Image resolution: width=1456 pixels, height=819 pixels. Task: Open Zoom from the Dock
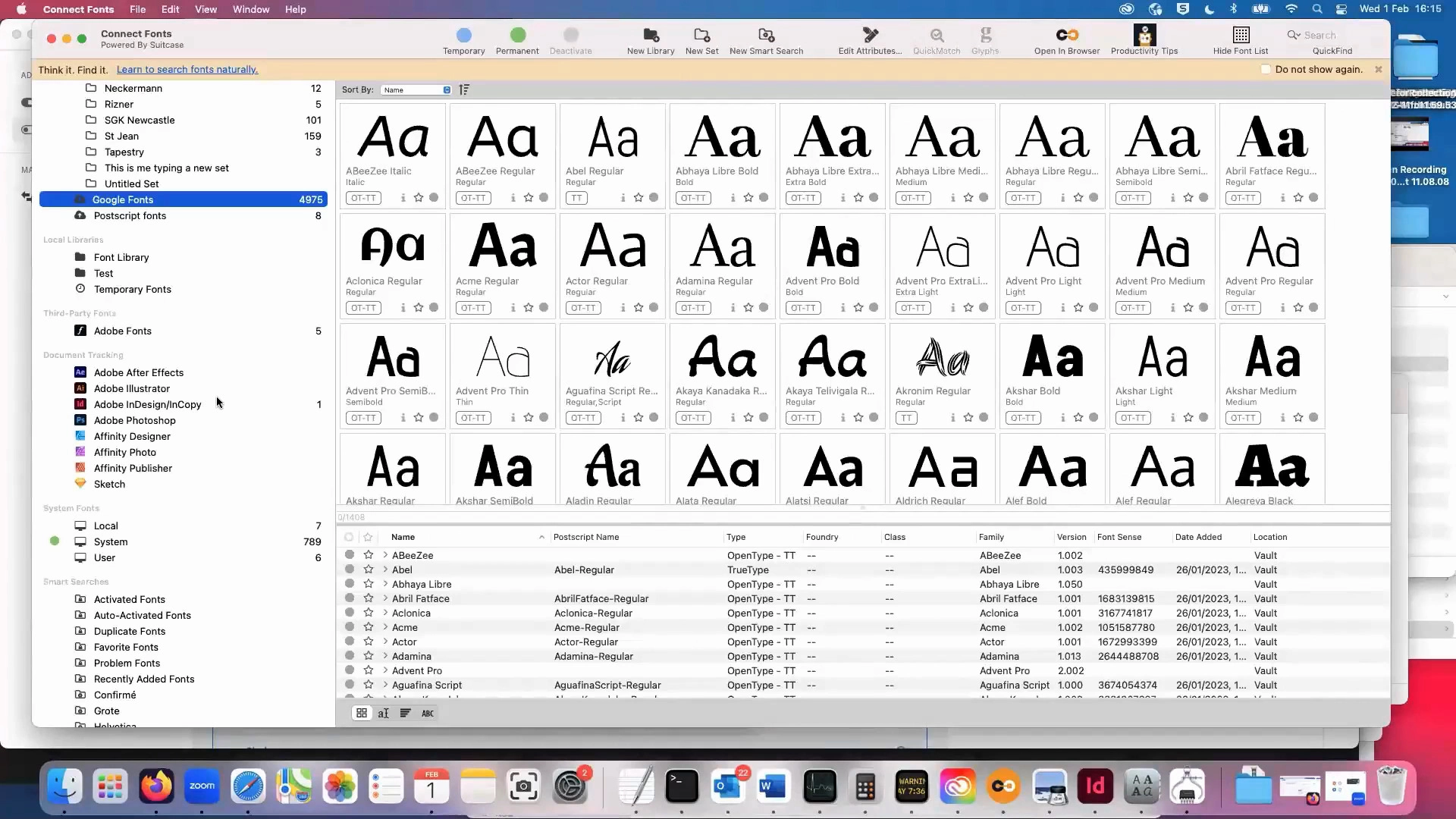pyautogui.click(x=202, y=786)
